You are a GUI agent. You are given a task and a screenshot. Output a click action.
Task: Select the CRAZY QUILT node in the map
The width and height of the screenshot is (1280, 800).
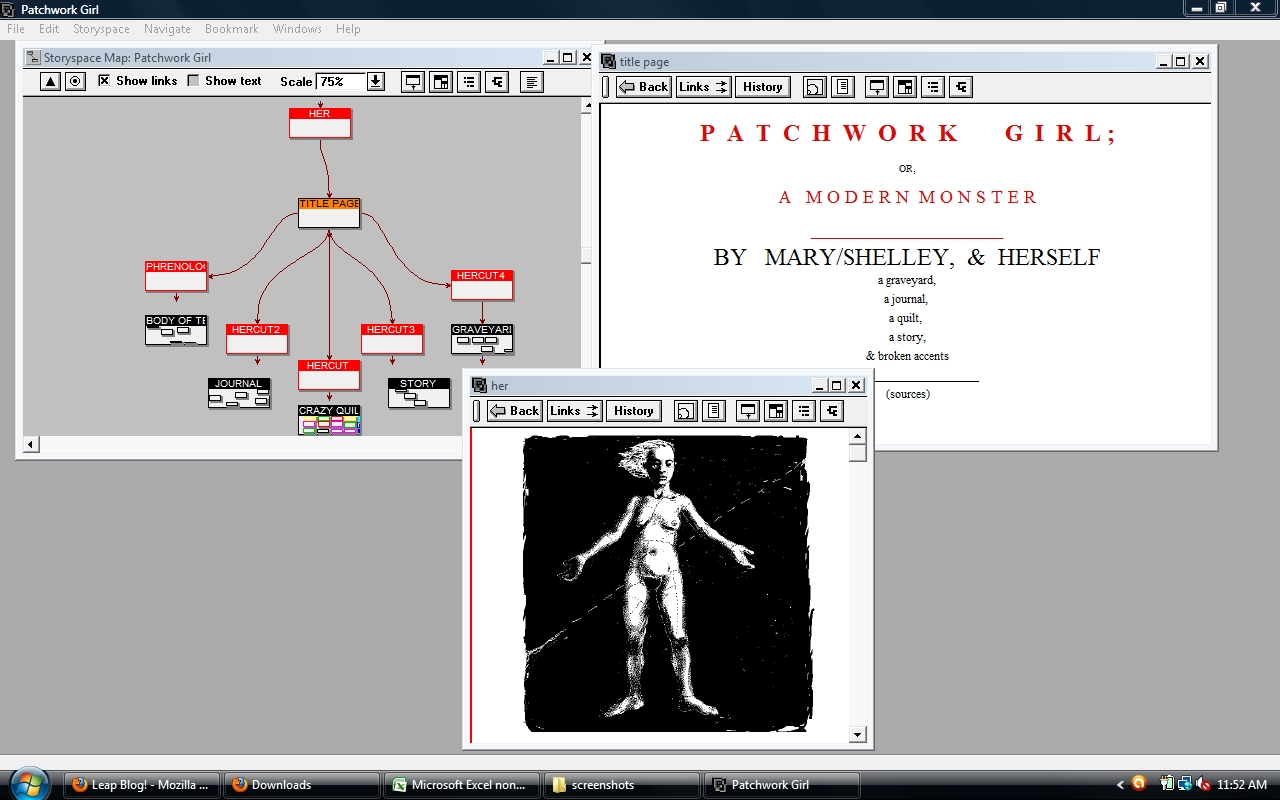point(329,419)
